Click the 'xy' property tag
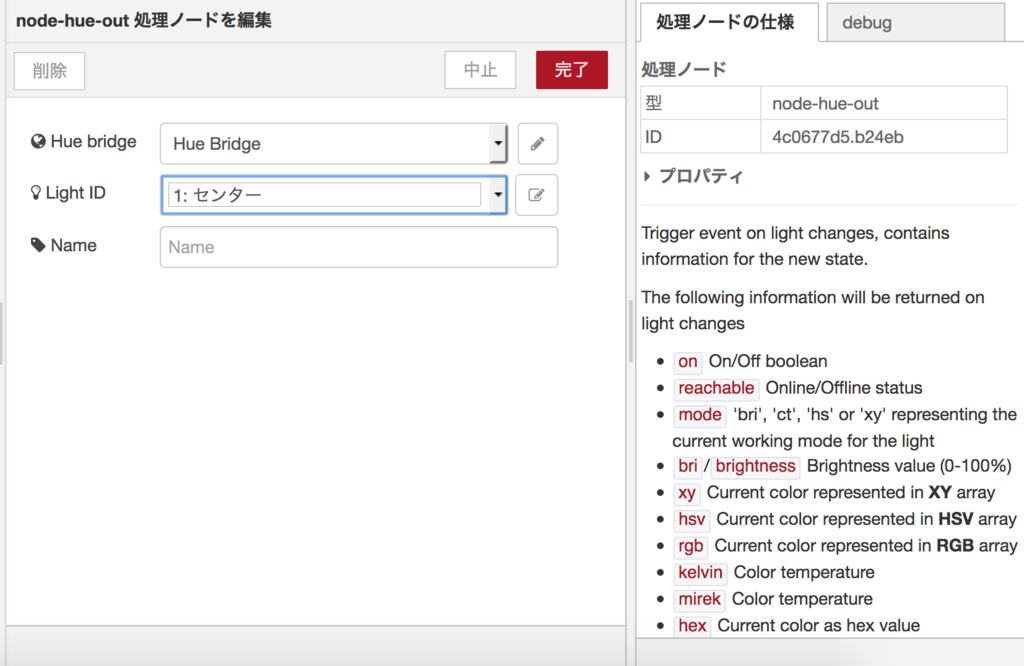This screenshot has width=1024, height=666. click(686, 493)
